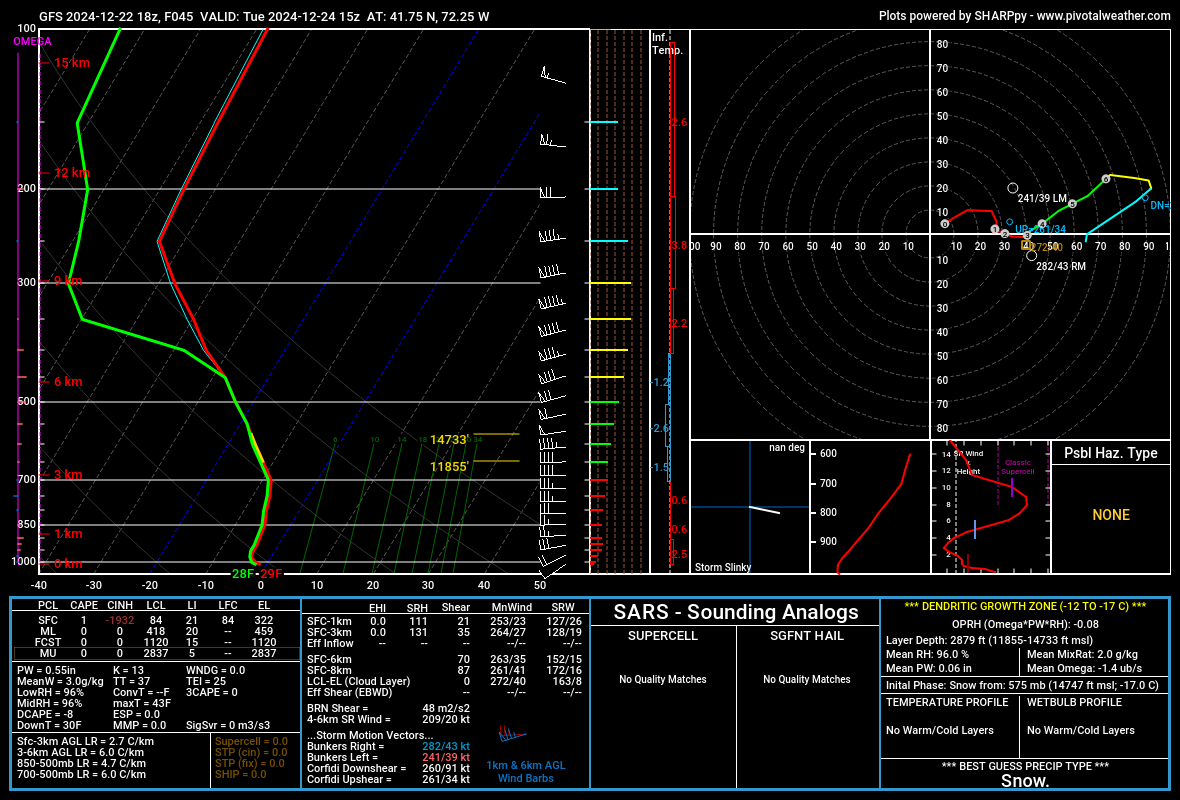Click the Bunkers Left 241/39 kt value
This screenshot has width=1180, height=800.
coord(446,757)
